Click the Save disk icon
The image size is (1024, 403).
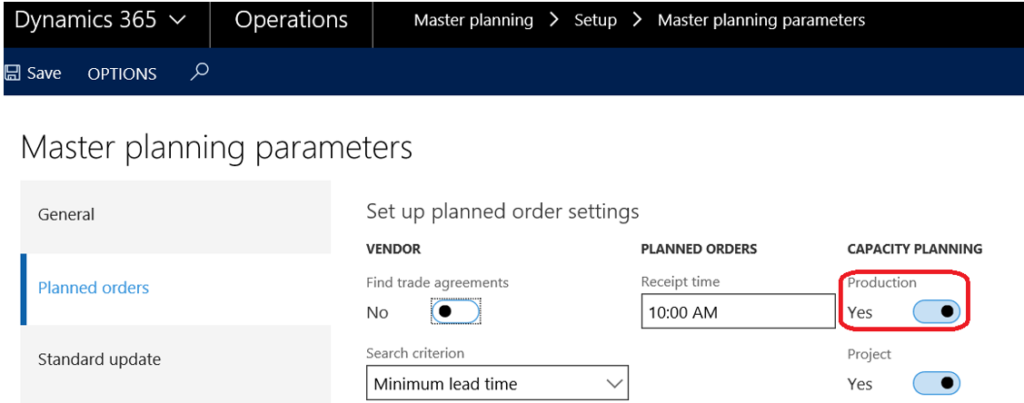pyautogui.click(x=12, y=73)
